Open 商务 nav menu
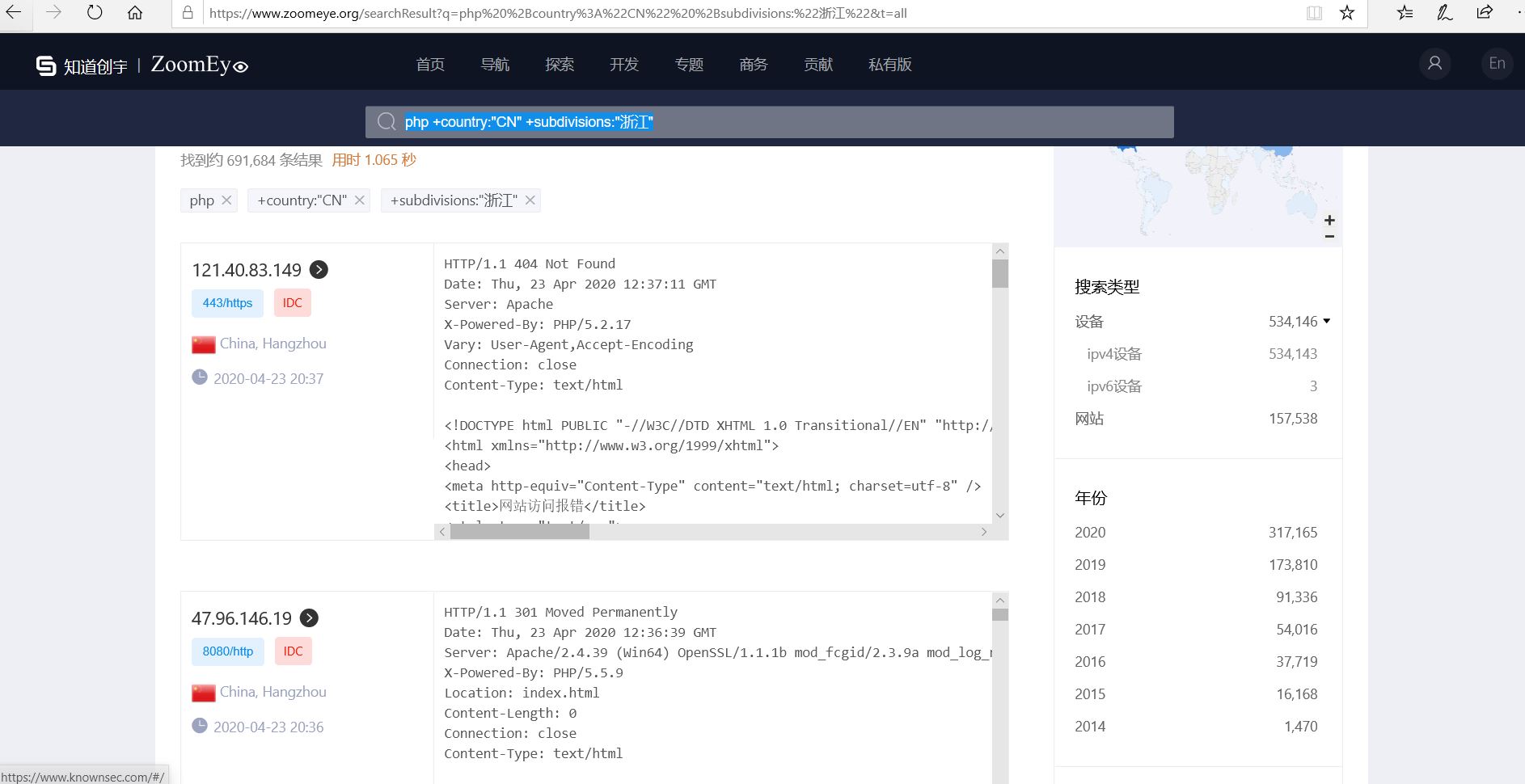The width and height of the screenshot is (1525, 784). tap(754, 64)
